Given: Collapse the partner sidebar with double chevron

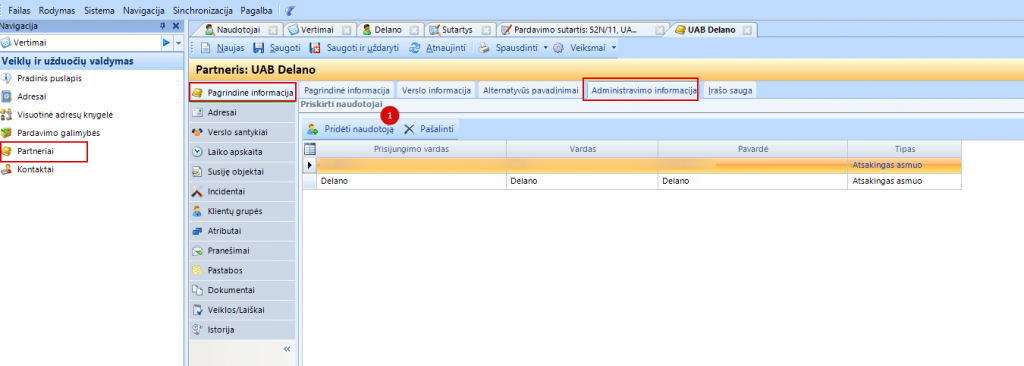Looking at the screenshot, I should pos(287,349).
